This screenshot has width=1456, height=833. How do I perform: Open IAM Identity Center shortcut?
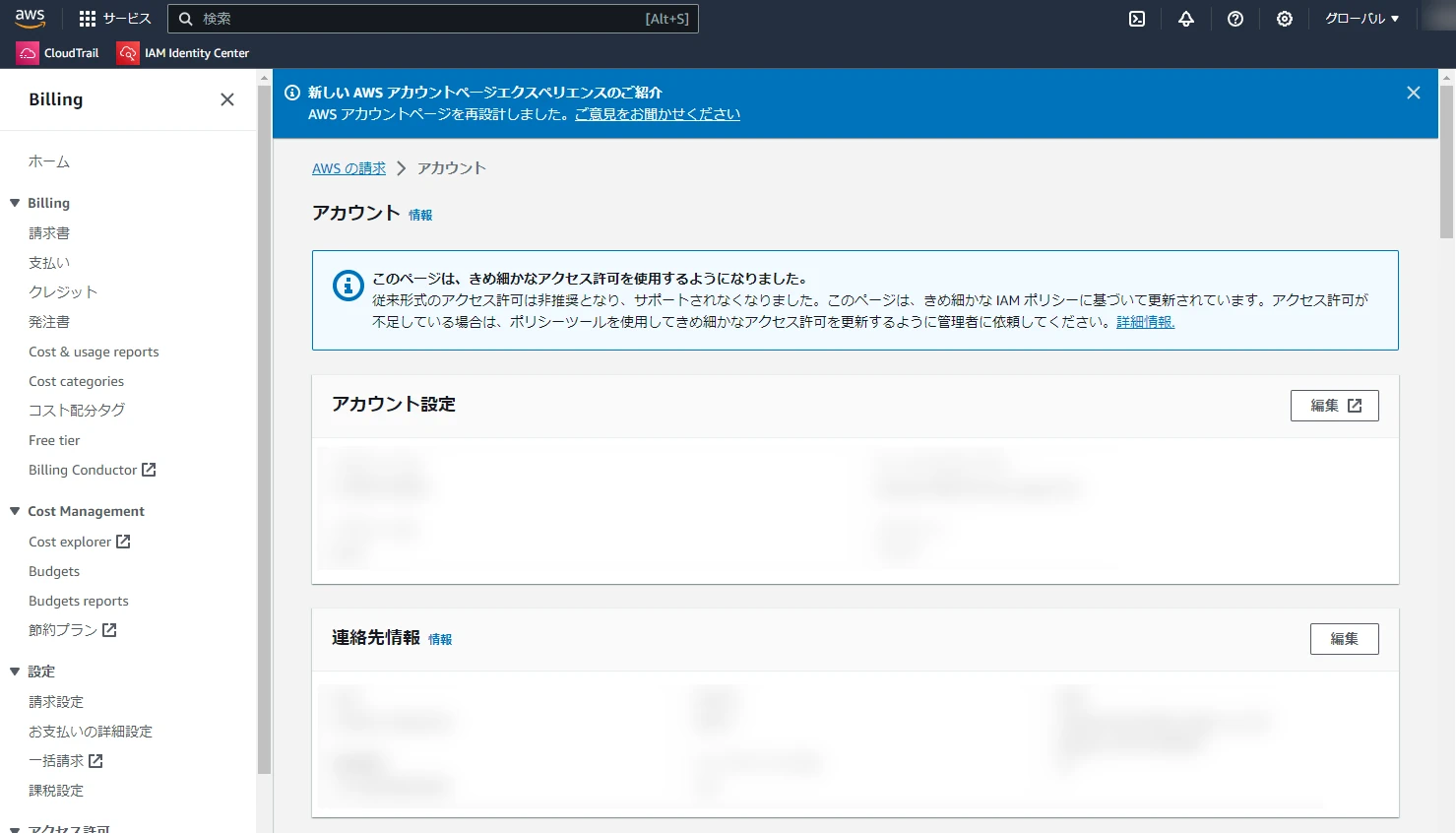click(183, 53)
